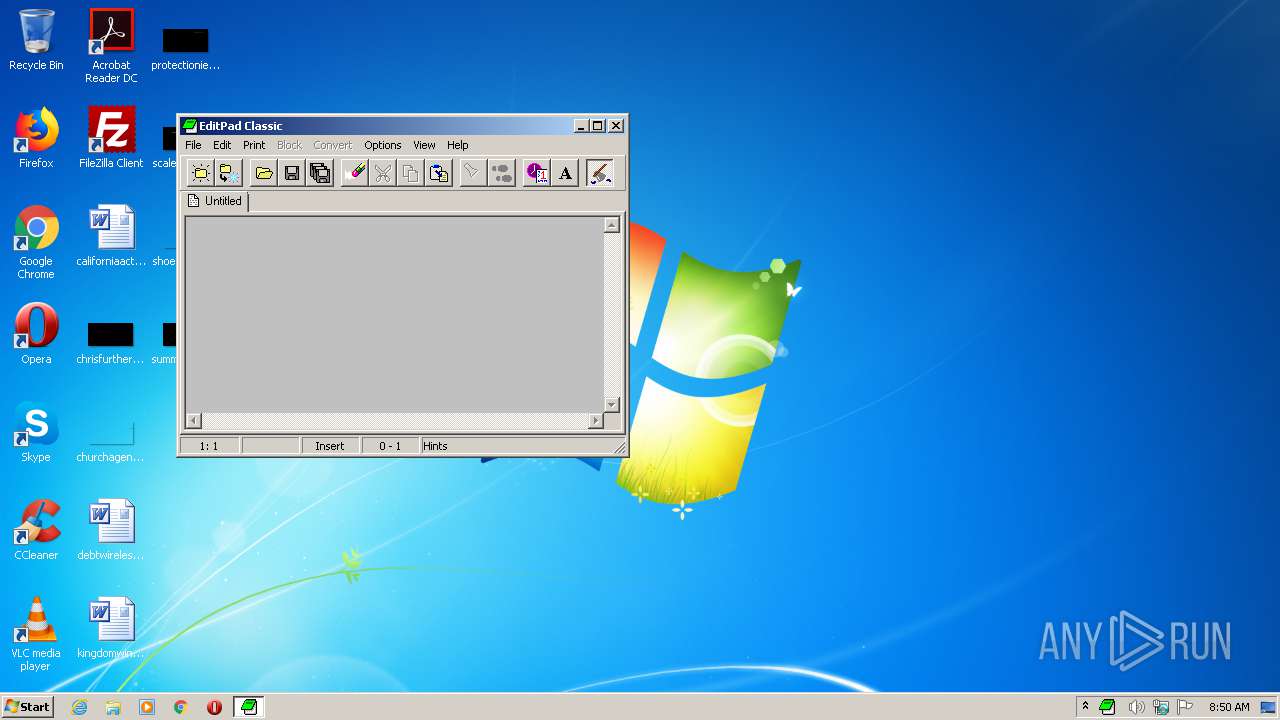This screenshot has width=1280, height=720.
Task: Click the horizontal scrollbar right arrow
Action: (595, 421)
